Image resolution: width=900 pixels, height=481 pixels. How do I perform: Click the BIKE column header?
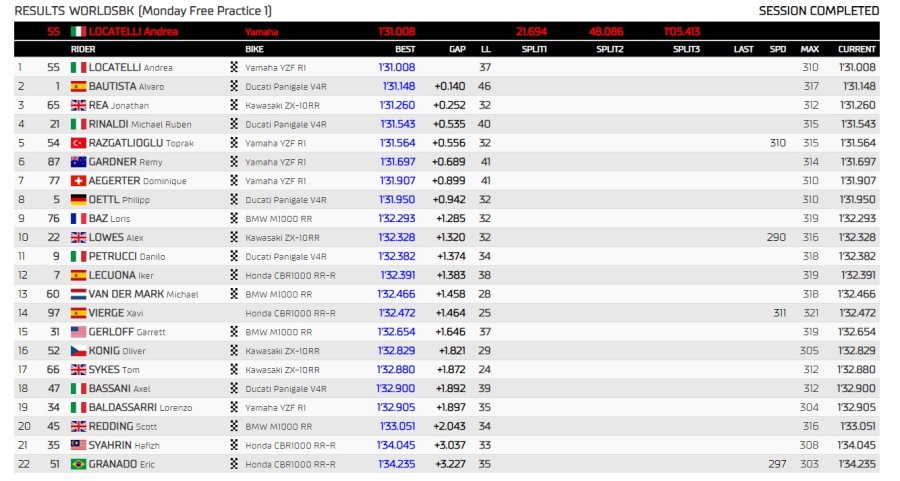[x=254, y=49]
